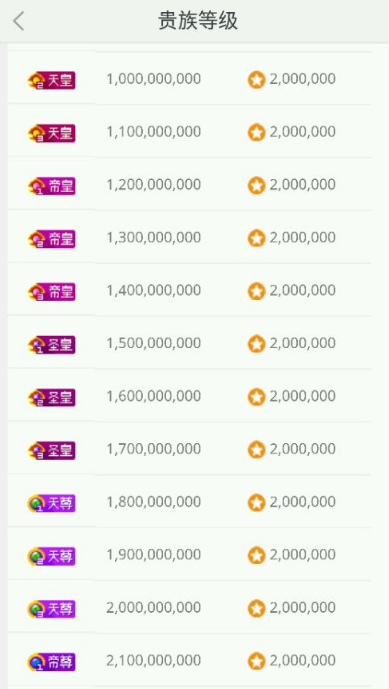
Task: Select the 天尊 level 2 badge
Action: (52, 556)
